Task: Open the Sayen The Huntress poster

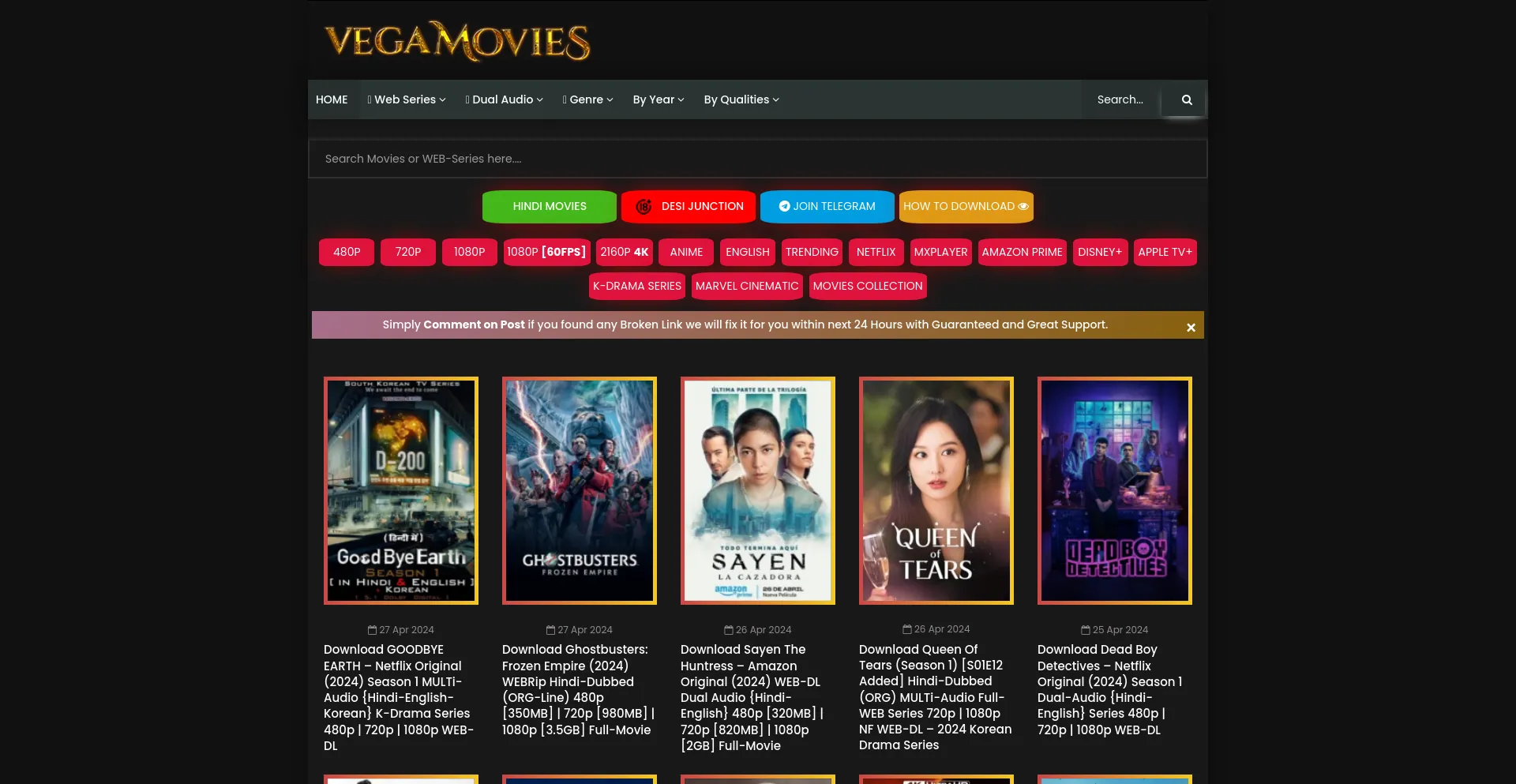Action: click(x=757, y=490)
